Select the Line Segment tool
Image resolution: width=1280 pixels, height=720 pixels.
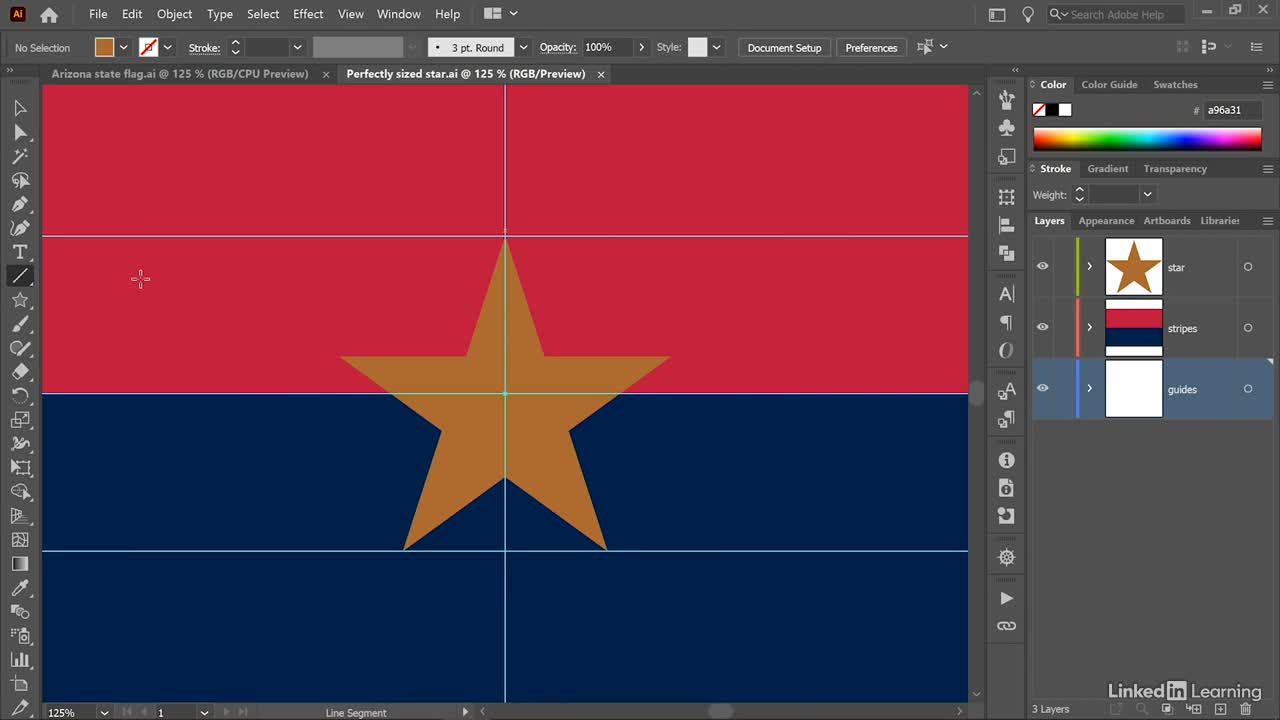pyautogui.click(x=20, y=276)
